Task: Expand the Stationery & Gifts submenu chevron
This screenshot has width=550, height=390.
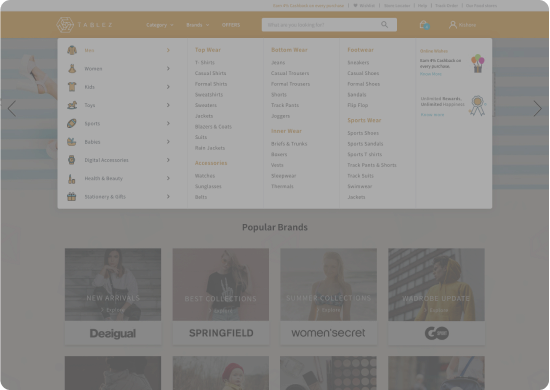Action: coord(168,196)
